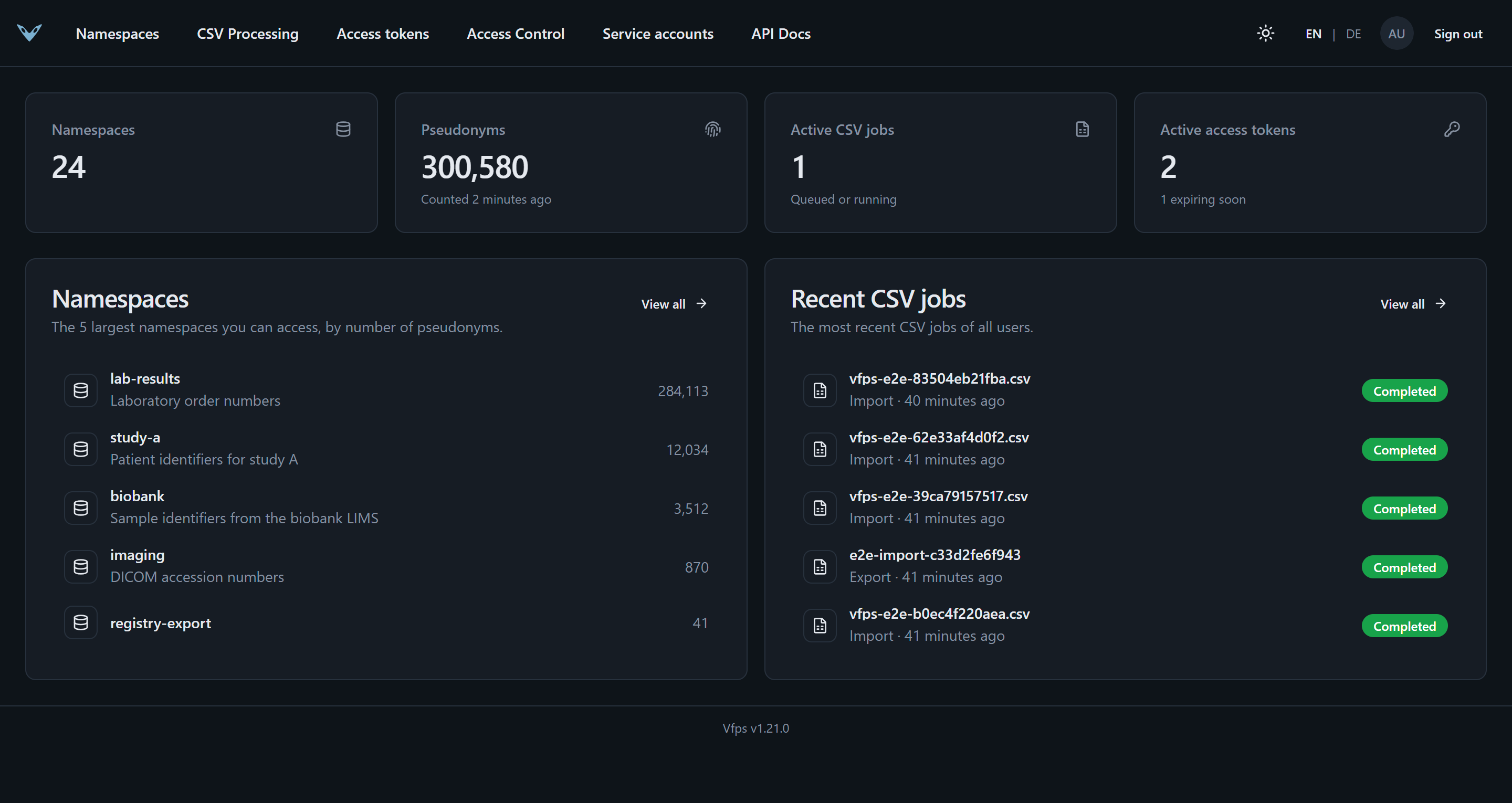Click the key icon in Active access tokens card
Image resolution: width=1512 pixels, height=803 pixels.
[x=1452, y=129]
